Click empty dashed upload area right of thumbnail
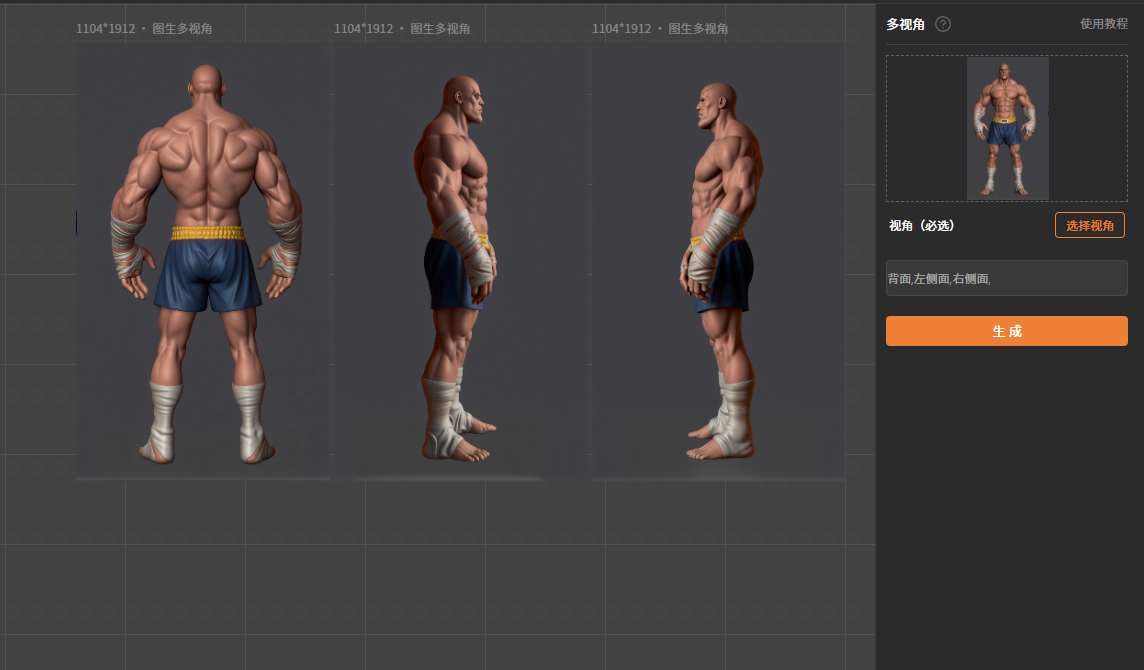 1088,128
